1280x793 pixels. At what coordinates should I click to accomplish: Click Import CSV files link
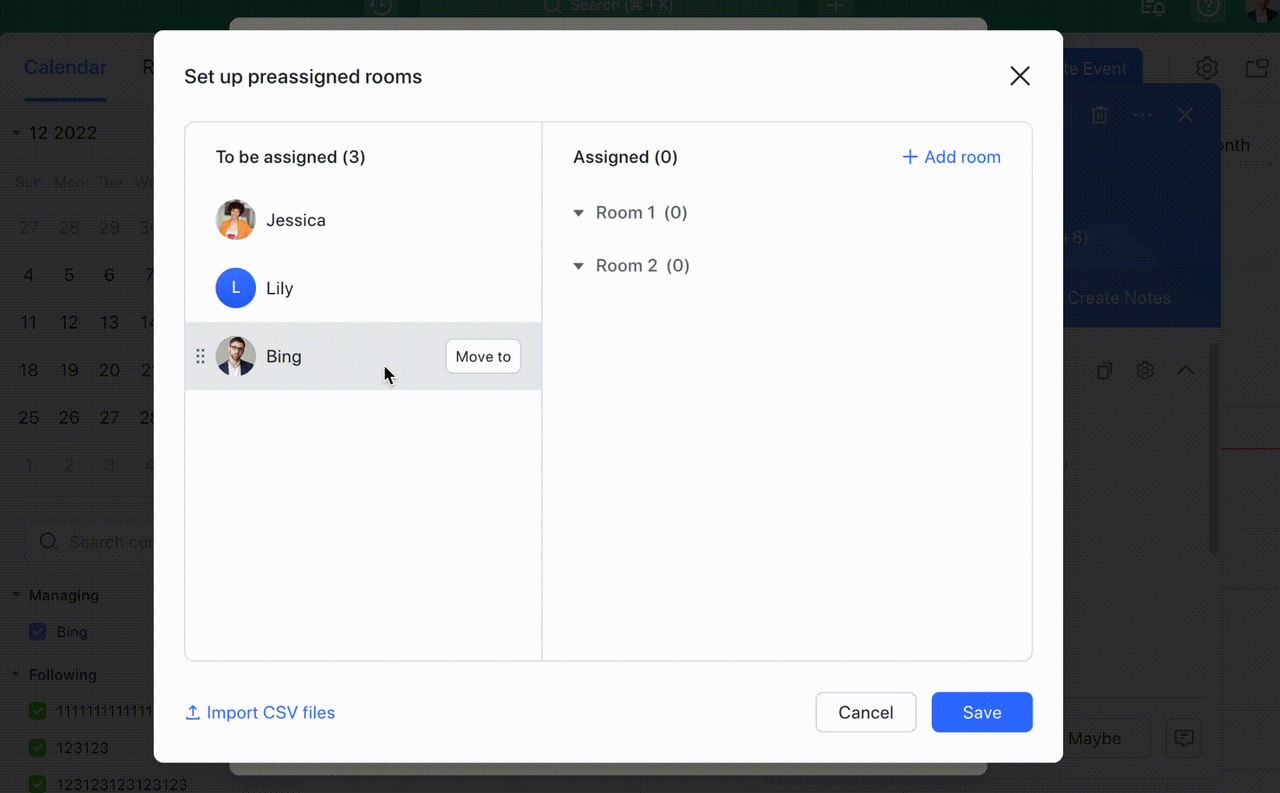pyautogui.click(x=260, y=713)
